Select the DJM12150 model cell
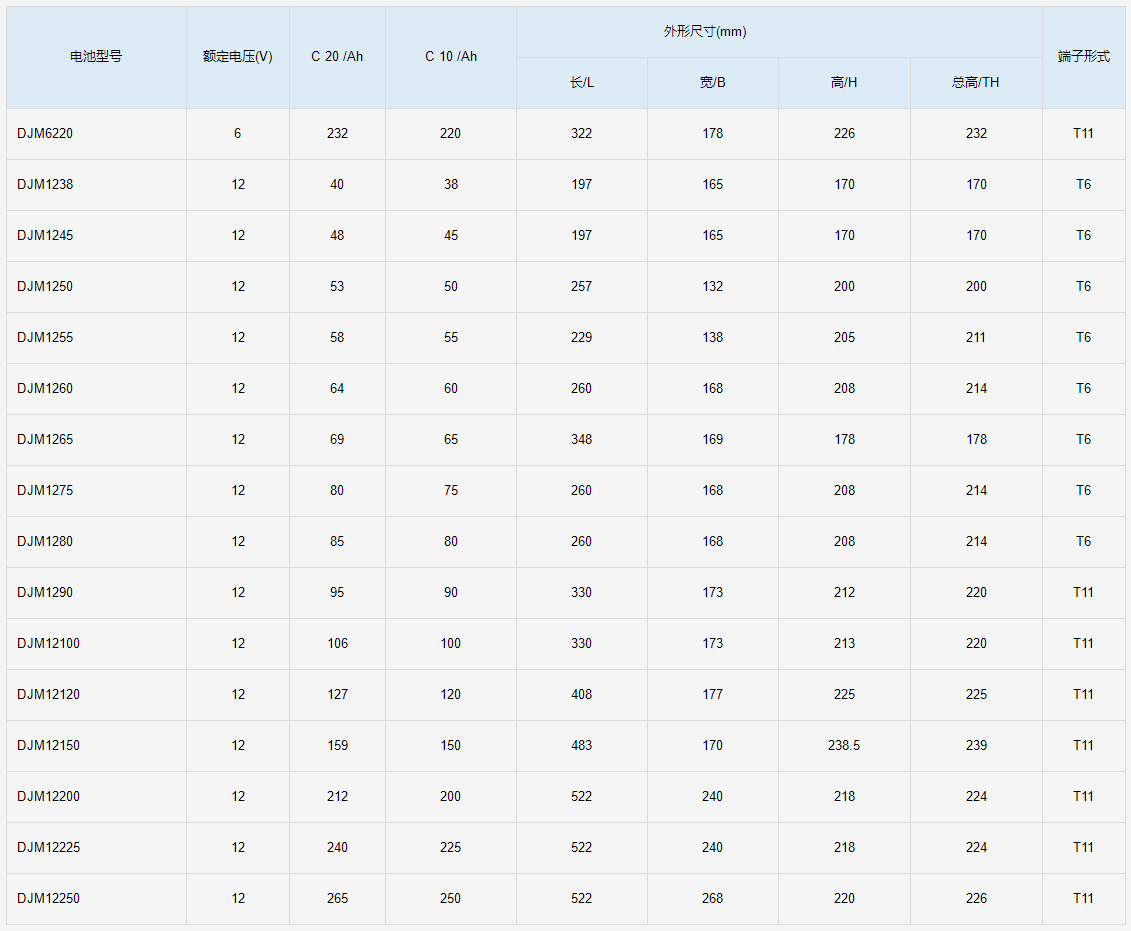Screen dimensions: 1131x931 [96, 746]
